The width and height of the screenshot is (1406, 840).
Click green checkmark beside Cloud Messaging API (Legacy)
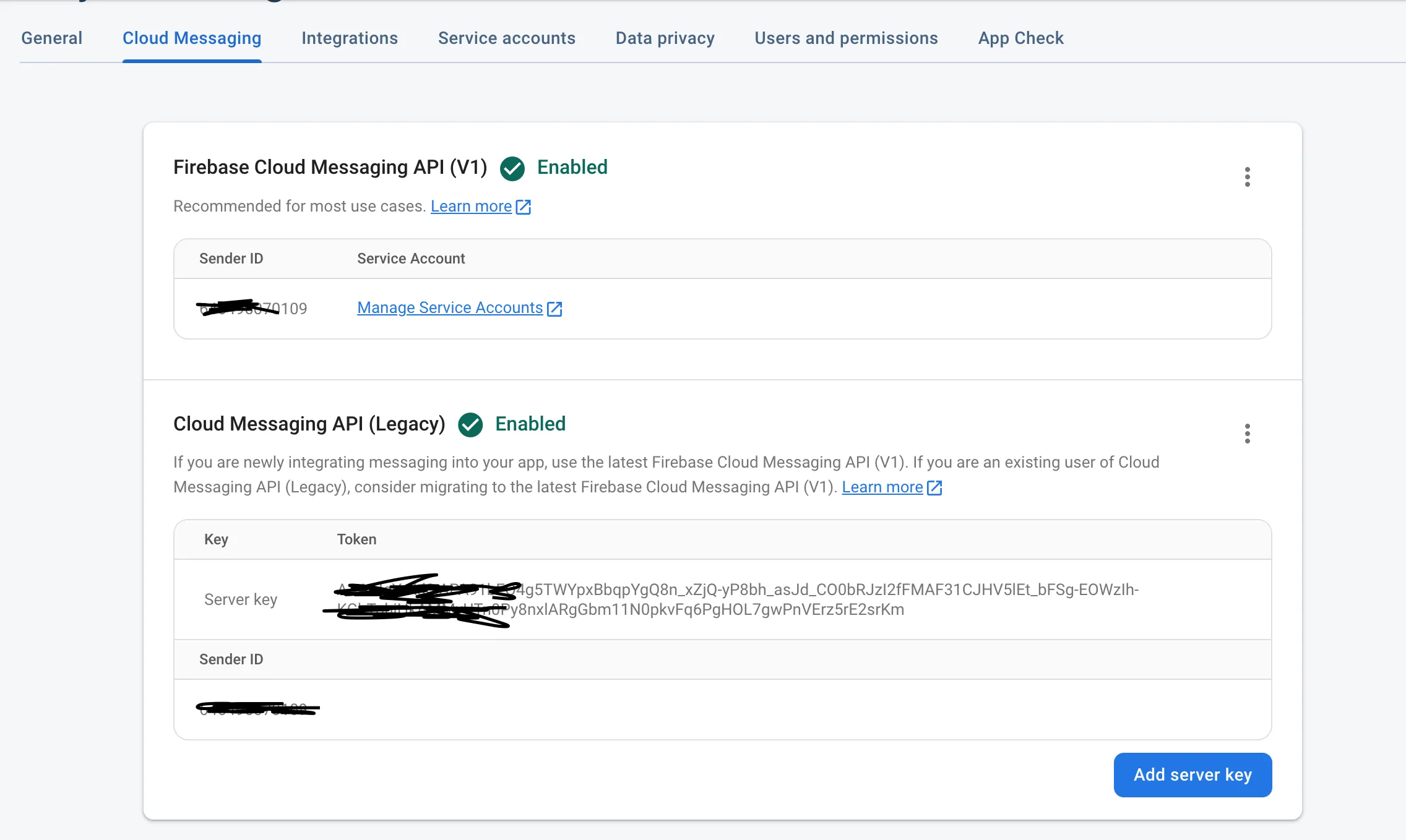470,425
